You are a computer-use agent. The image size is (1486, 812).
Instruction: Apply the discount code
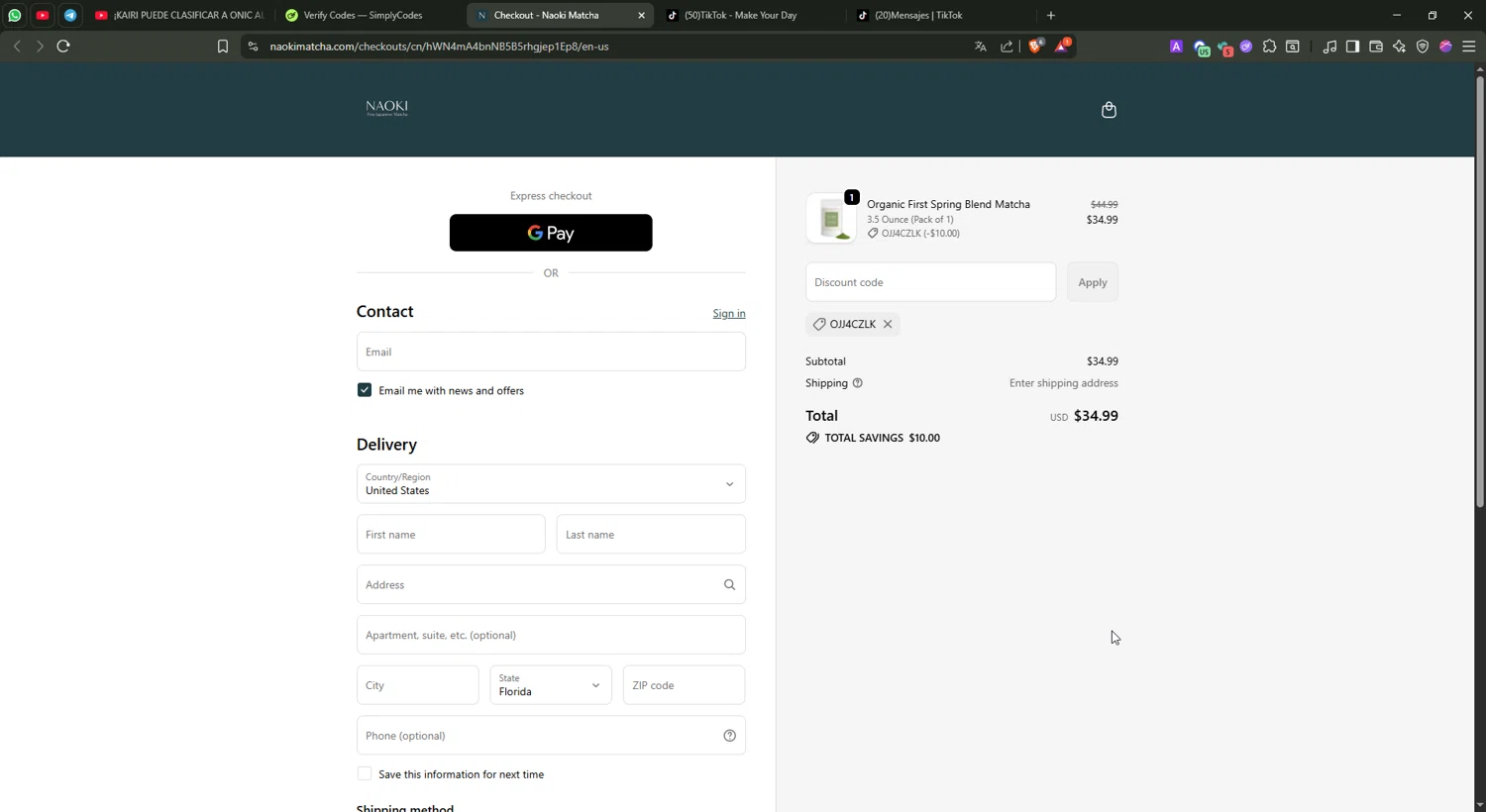1093,282
